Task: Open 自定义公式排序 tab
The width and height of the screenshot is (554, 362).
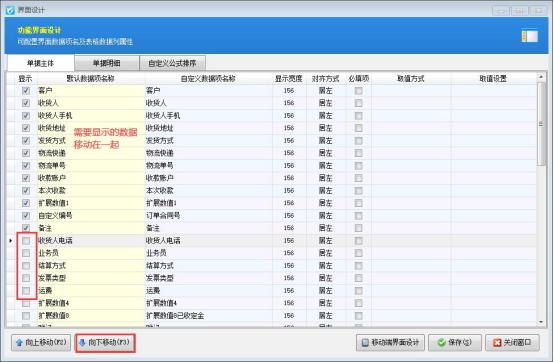Action: (172, 63)
